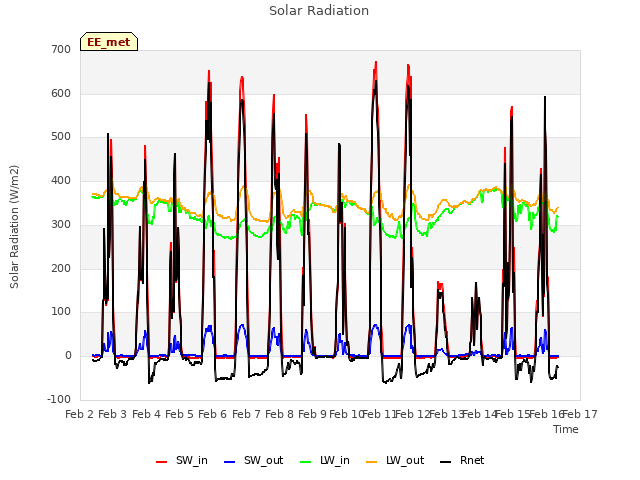Click the Solar Radiation chart title
The width and height of the screenshot is (640, 480).
[319, 11]
